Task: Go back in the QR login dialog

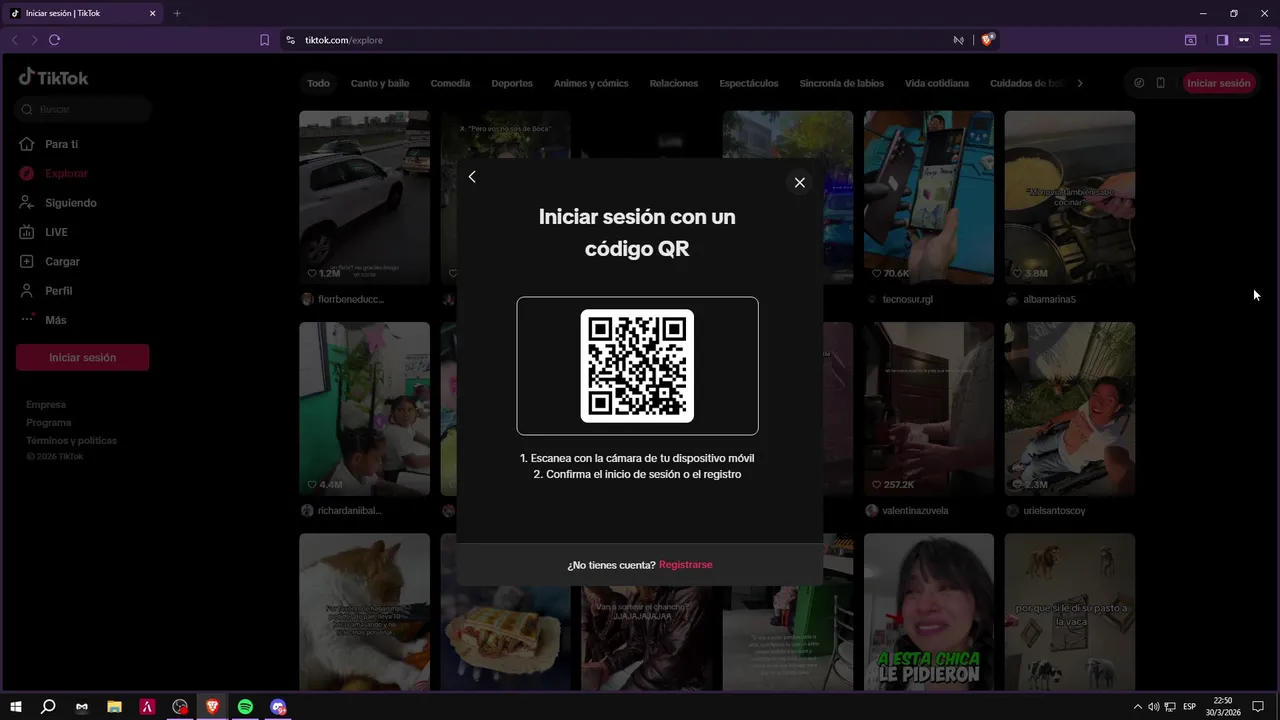Action: (x=472, y=177)
